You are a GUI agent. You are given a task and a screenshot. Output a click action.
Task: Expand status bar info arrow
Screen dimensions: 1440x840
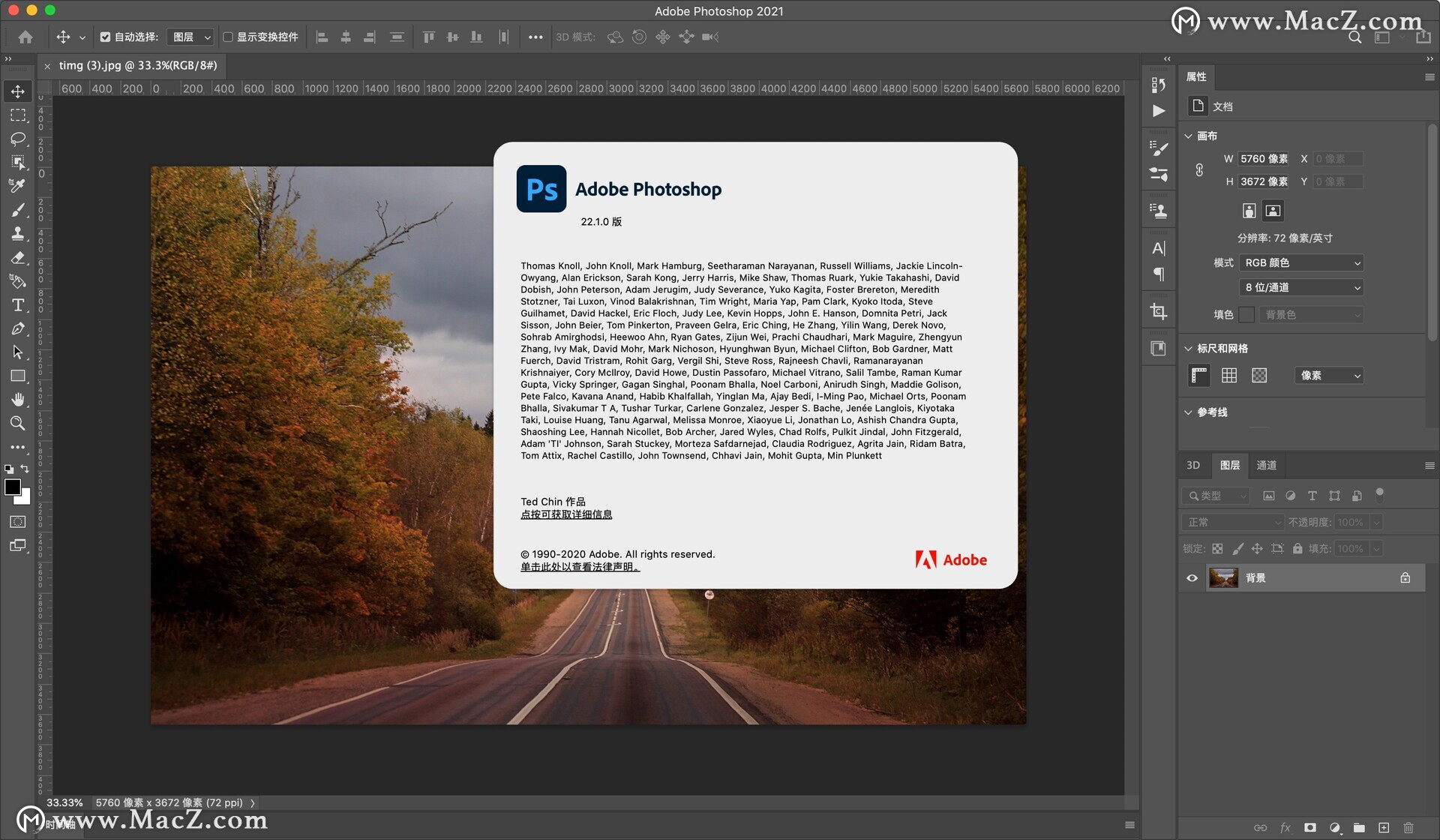253,802
